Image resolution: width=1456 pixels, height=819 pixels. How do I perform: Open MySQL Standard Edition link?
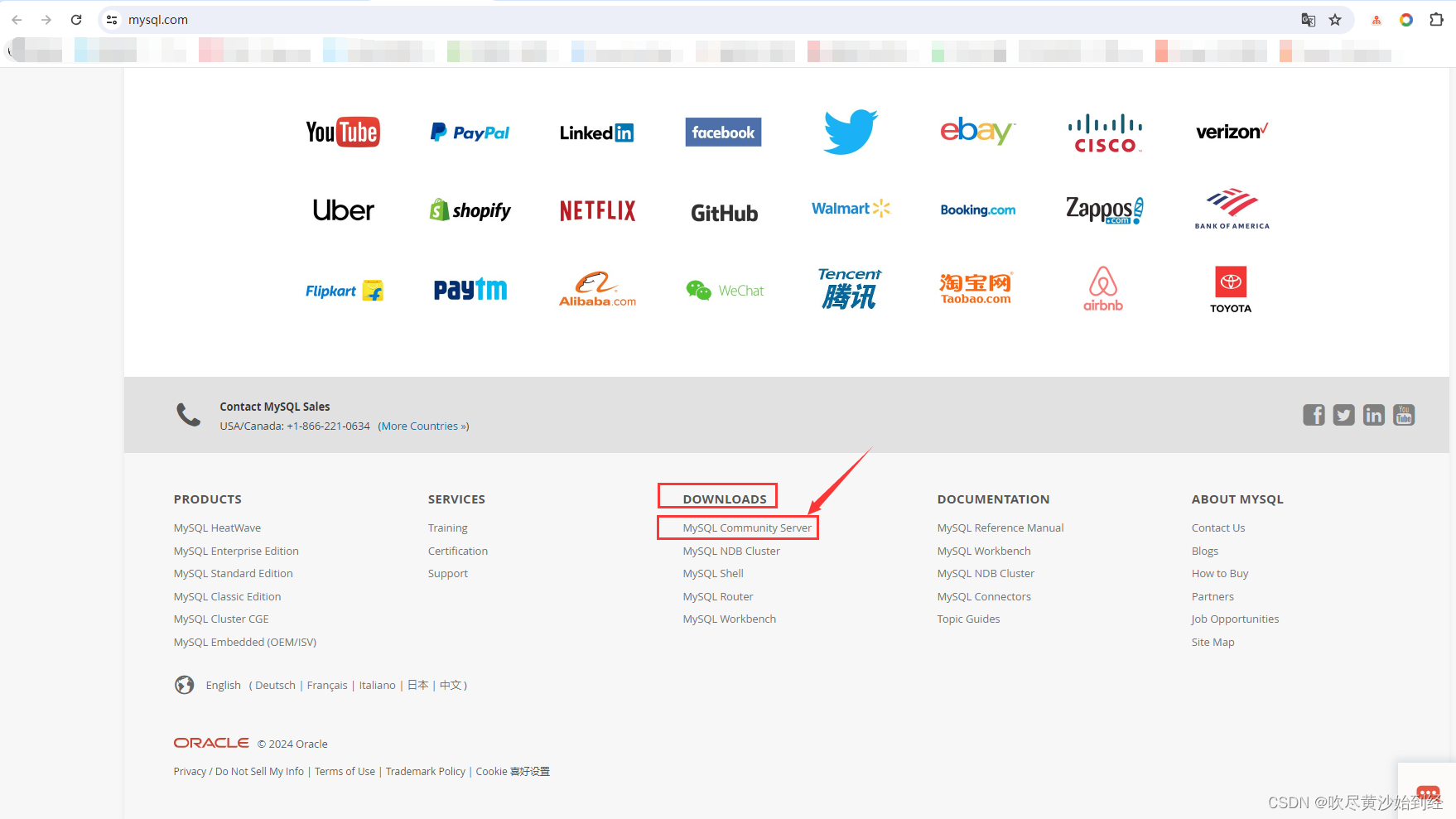234,573
